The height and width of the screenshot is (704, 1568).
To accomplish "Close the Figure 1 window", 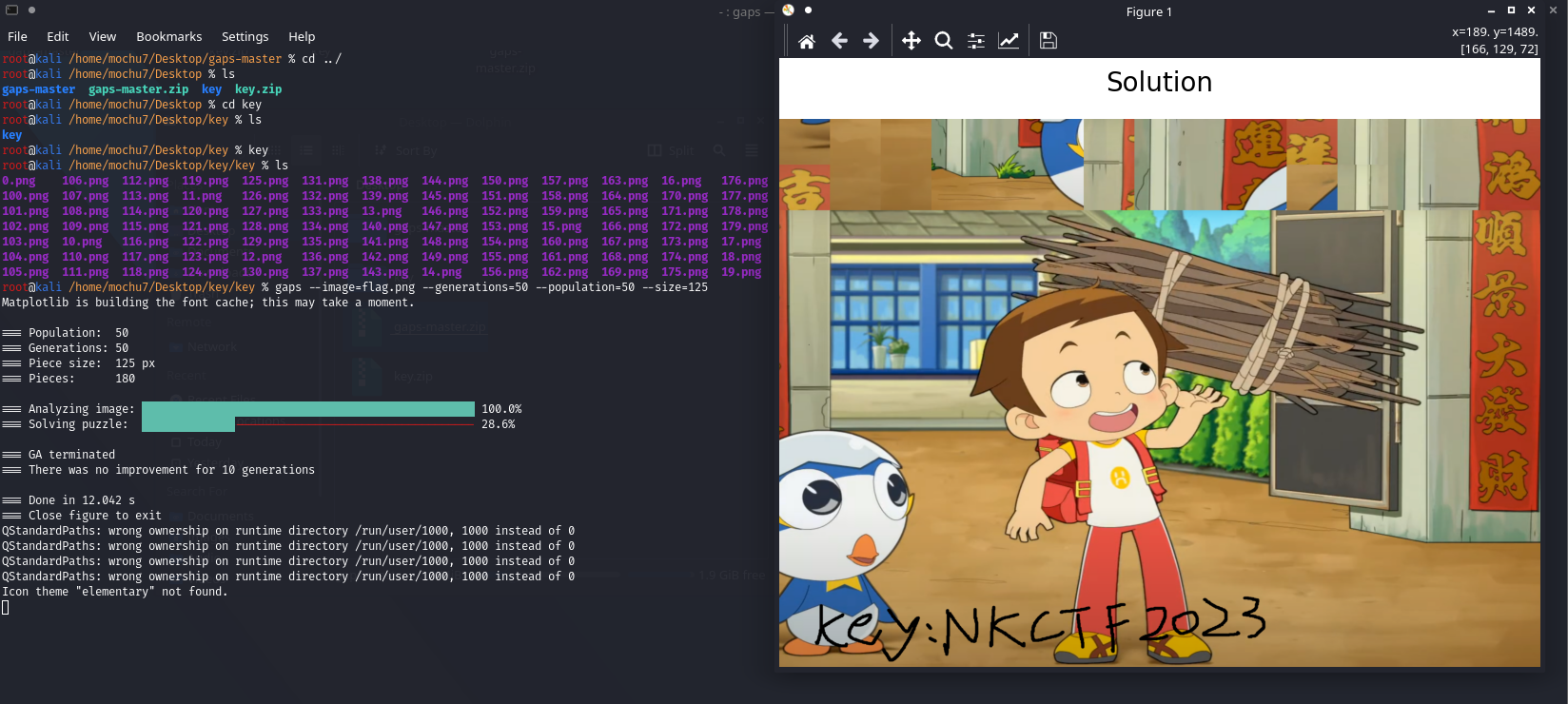I will click(x=1531, y=10).
